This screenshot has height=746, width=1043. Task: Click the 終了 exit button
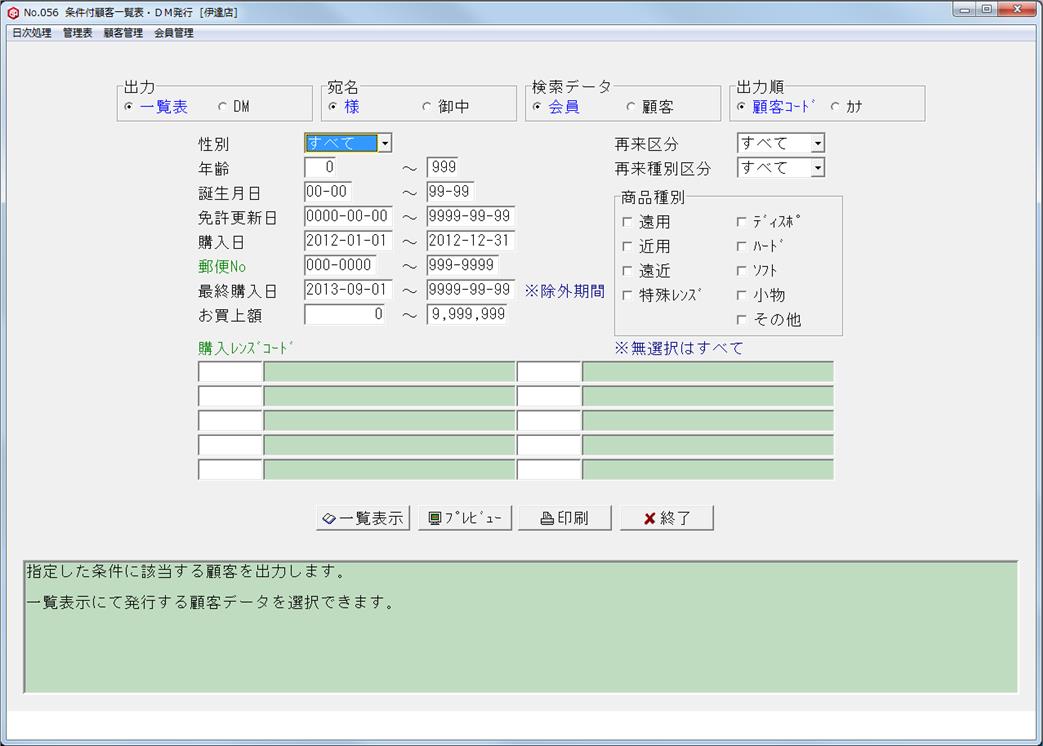(x=667, y=518)
